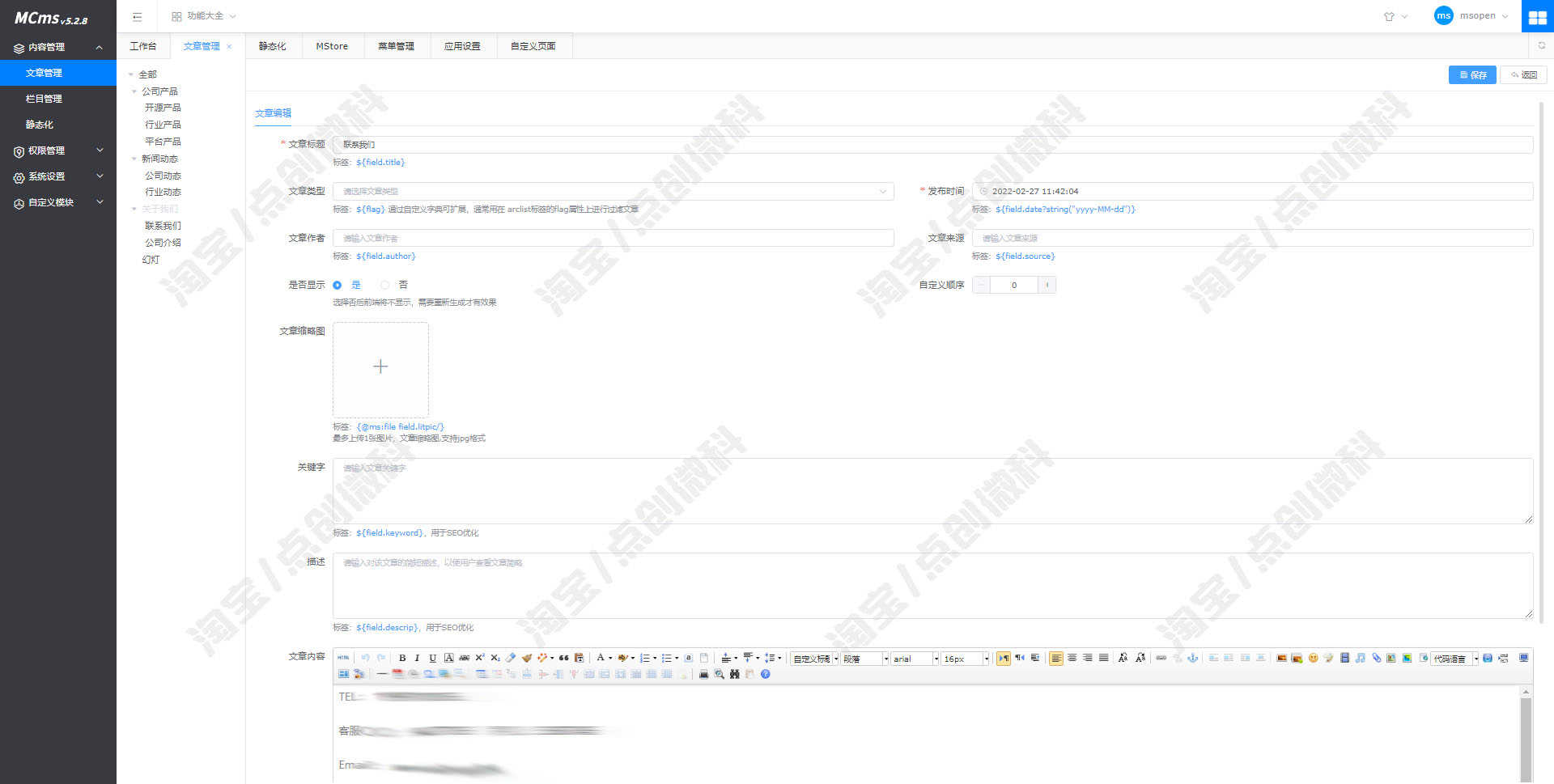The width and height of the screenshot is (1554, 784).
Task: Expand the 系统设置 sidebar menu
Action: 58,176
